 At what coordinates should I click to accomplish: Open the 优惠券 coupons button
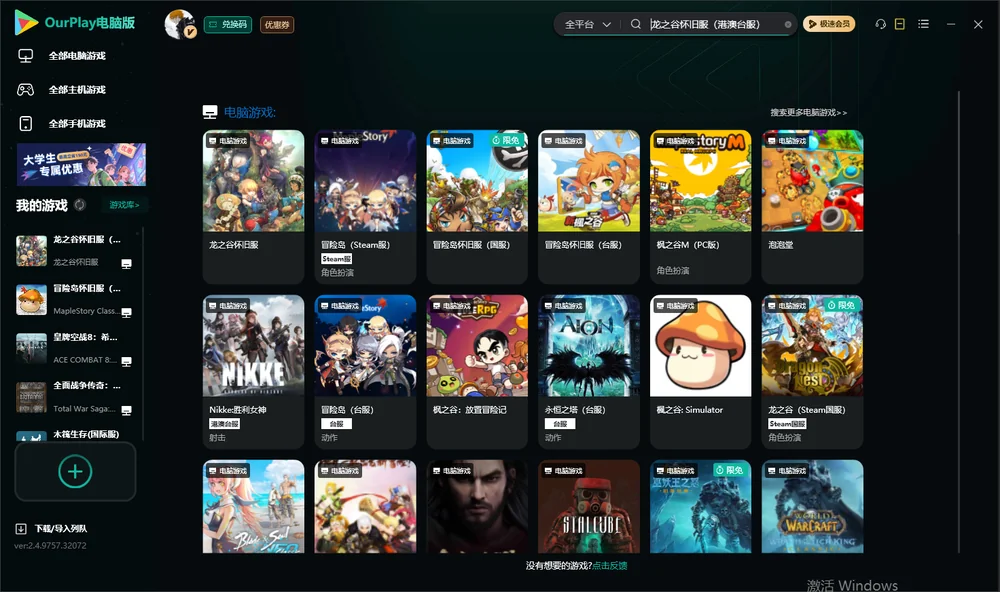pos(277,25)
